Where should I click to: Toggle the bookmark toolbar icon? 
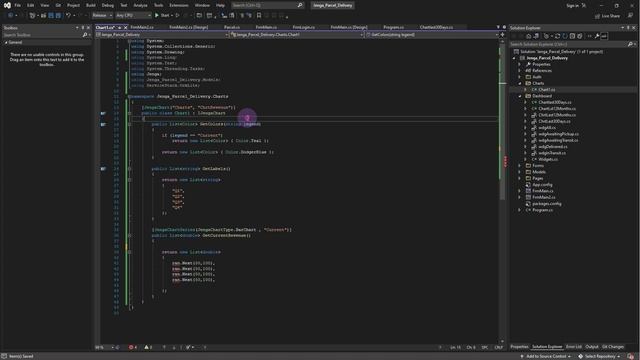259,16
